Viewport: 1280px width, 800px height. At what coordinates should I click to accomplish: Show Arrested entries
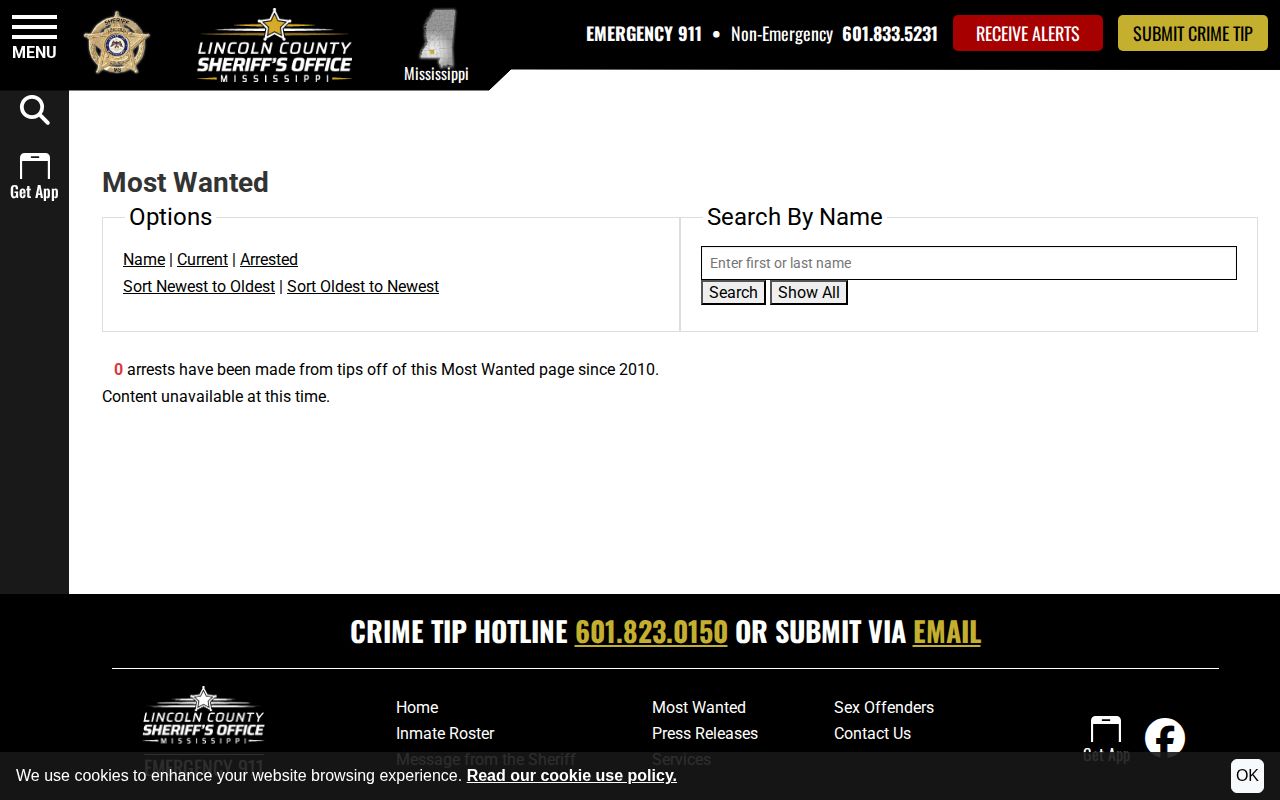(x=269, y=259)
